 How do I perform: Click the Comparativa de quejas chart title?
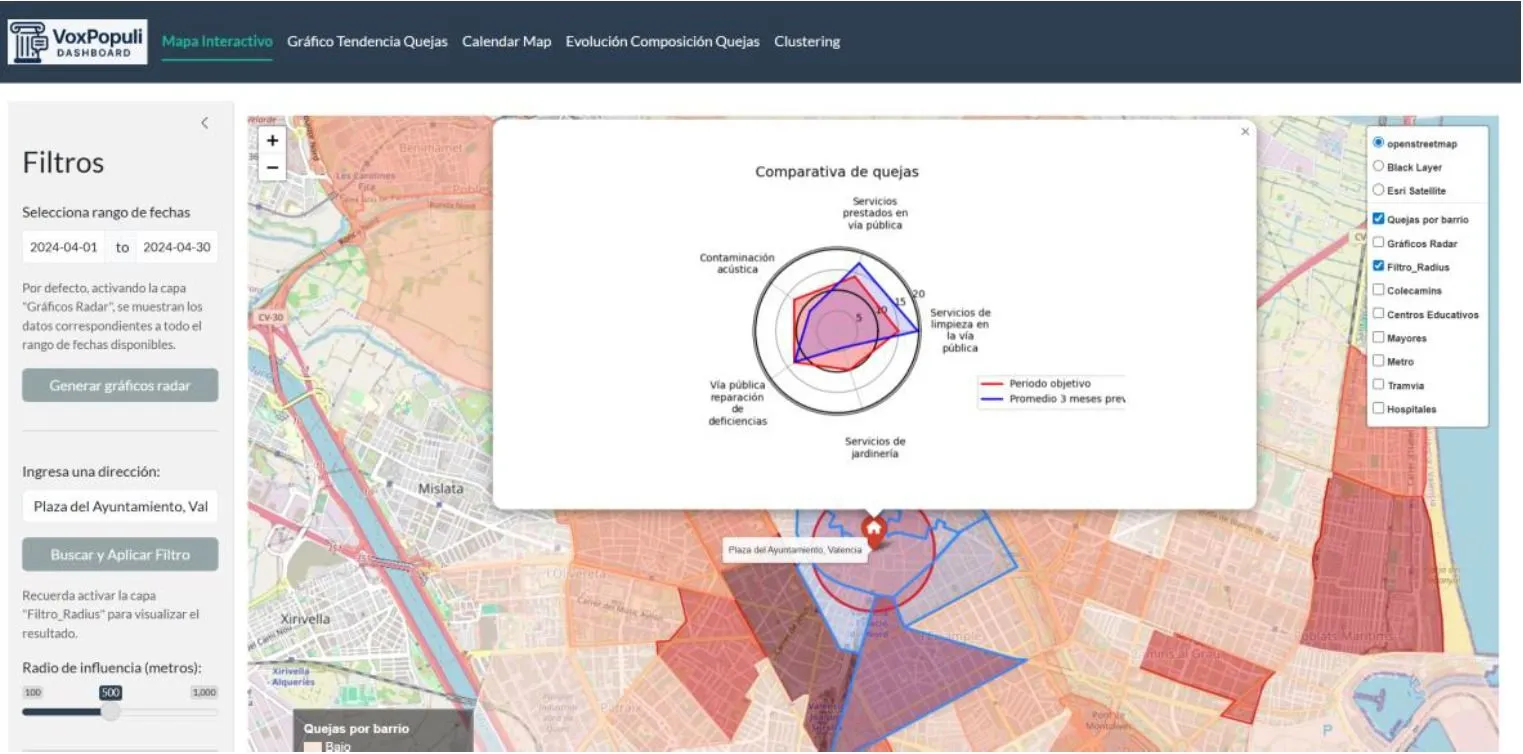836,172
